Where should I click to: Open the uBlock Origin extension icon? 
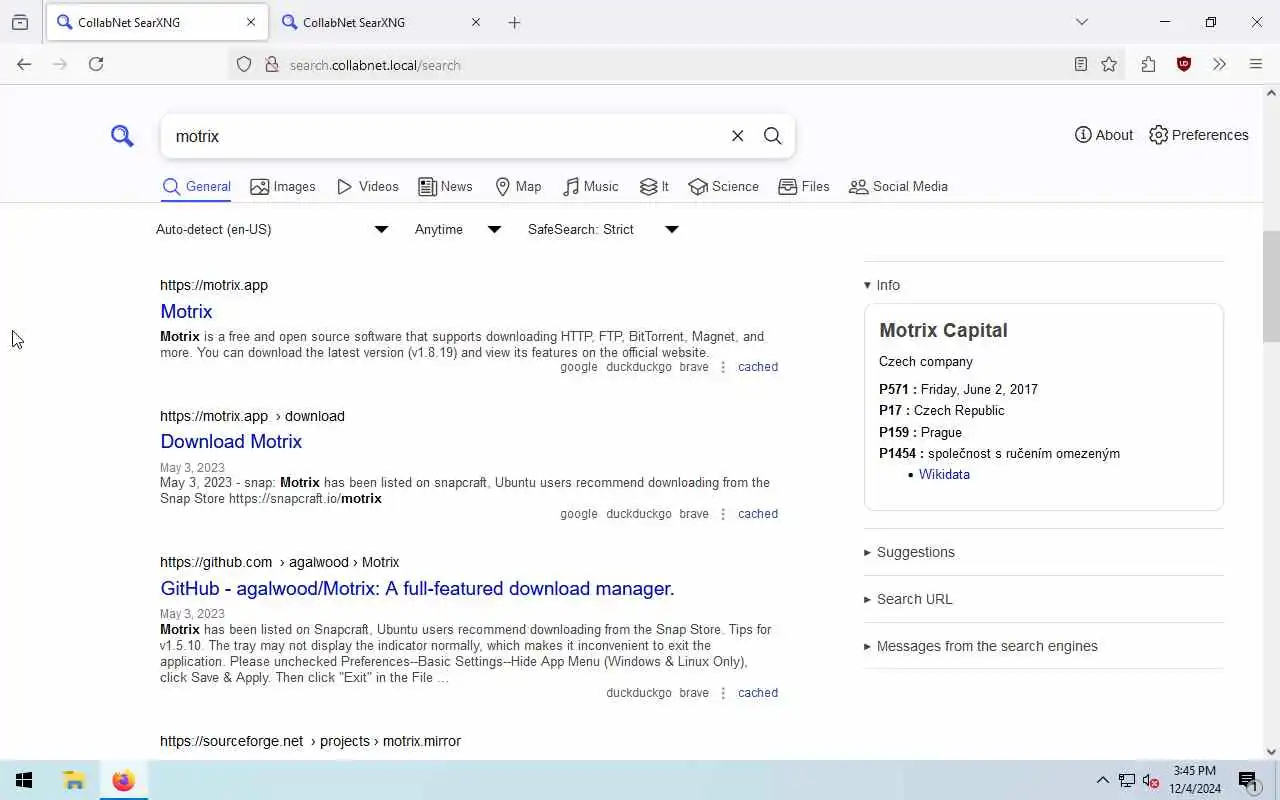(1184, 65)
